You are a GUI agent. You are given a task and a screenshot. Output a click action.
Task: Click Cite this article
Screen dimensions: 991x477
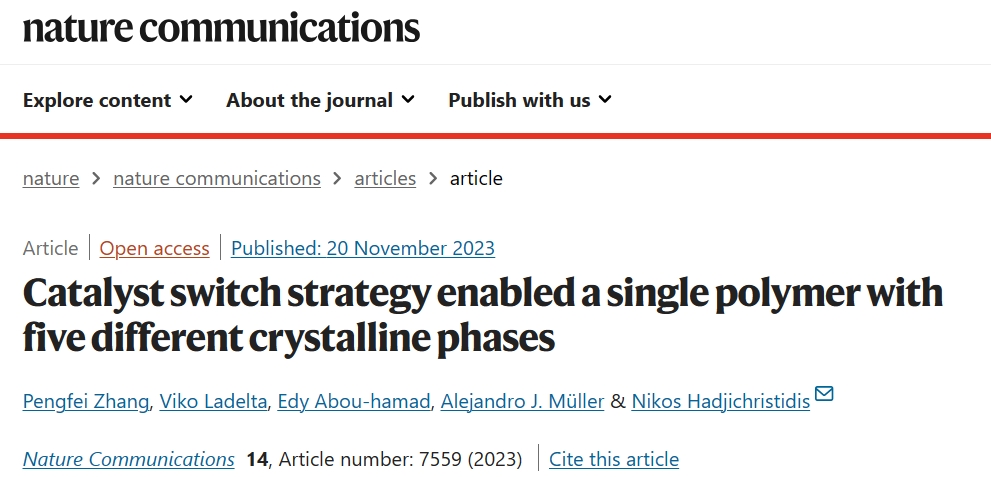tap(614, 459)
